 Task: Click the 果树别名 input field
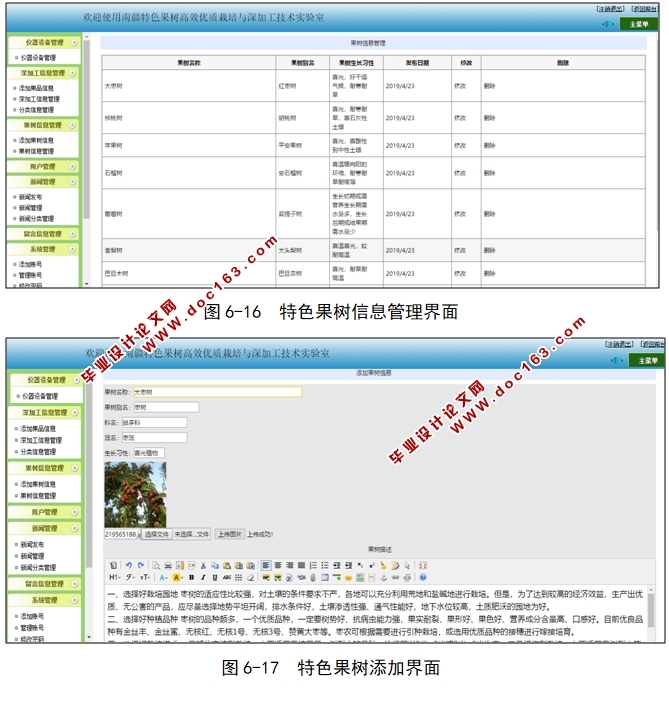click(x=166, y=407)
